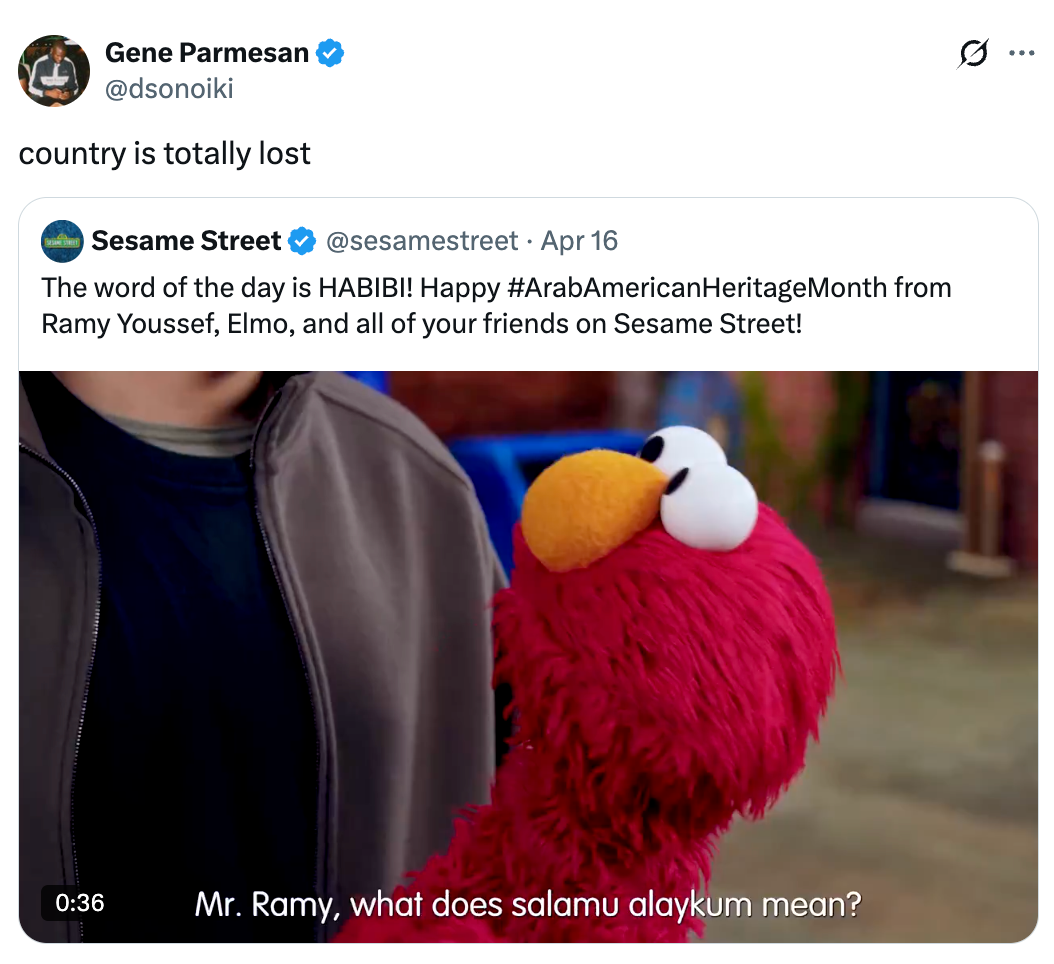The image size is (1054, 964).
Task: Select the "country is totally lost" tweet text
Action: tap(165, 153)
